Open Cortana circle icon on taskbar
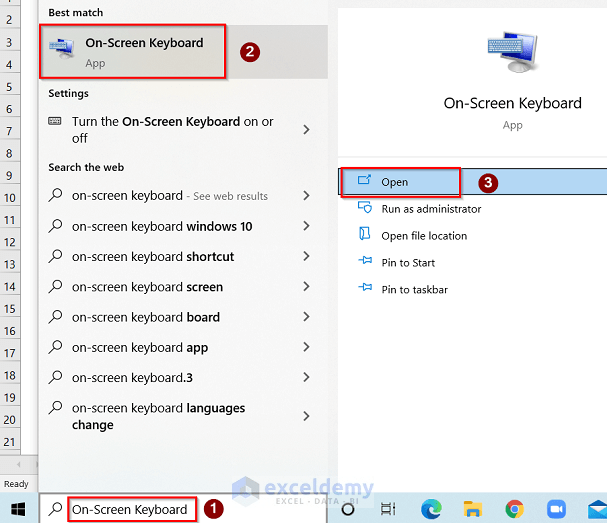This screenshot has height=523, width=607. tap(348, 509)
